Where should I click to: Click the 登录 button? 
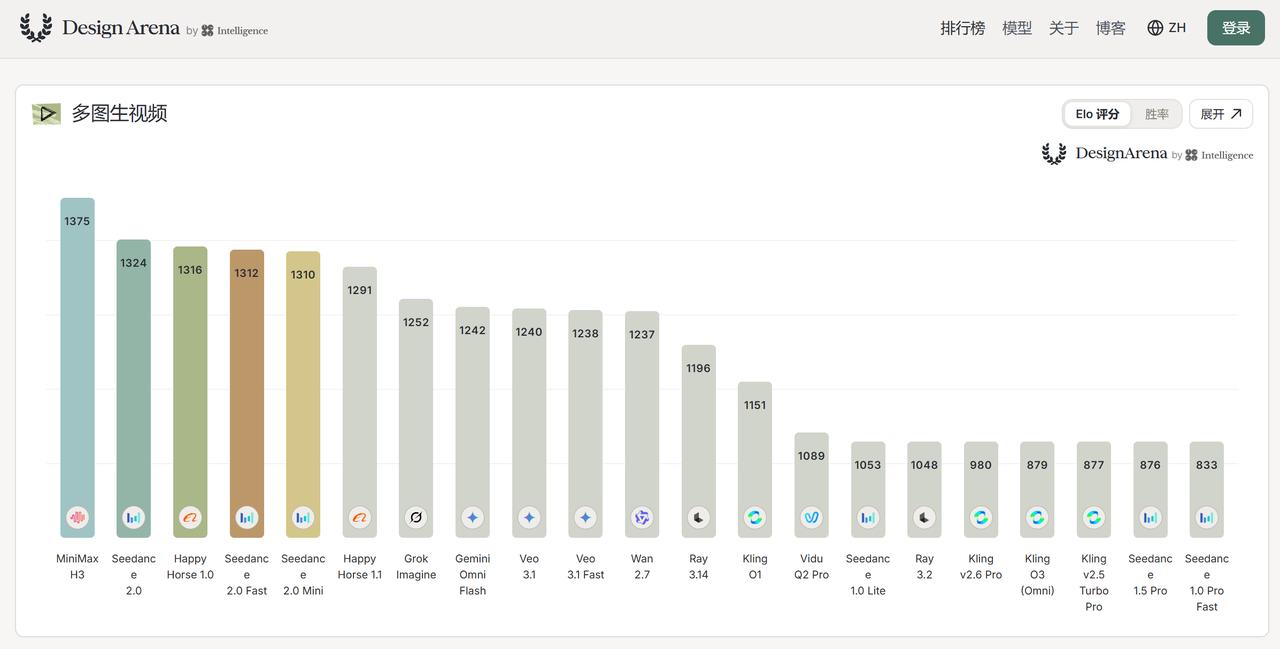[x=1236, y=28]
